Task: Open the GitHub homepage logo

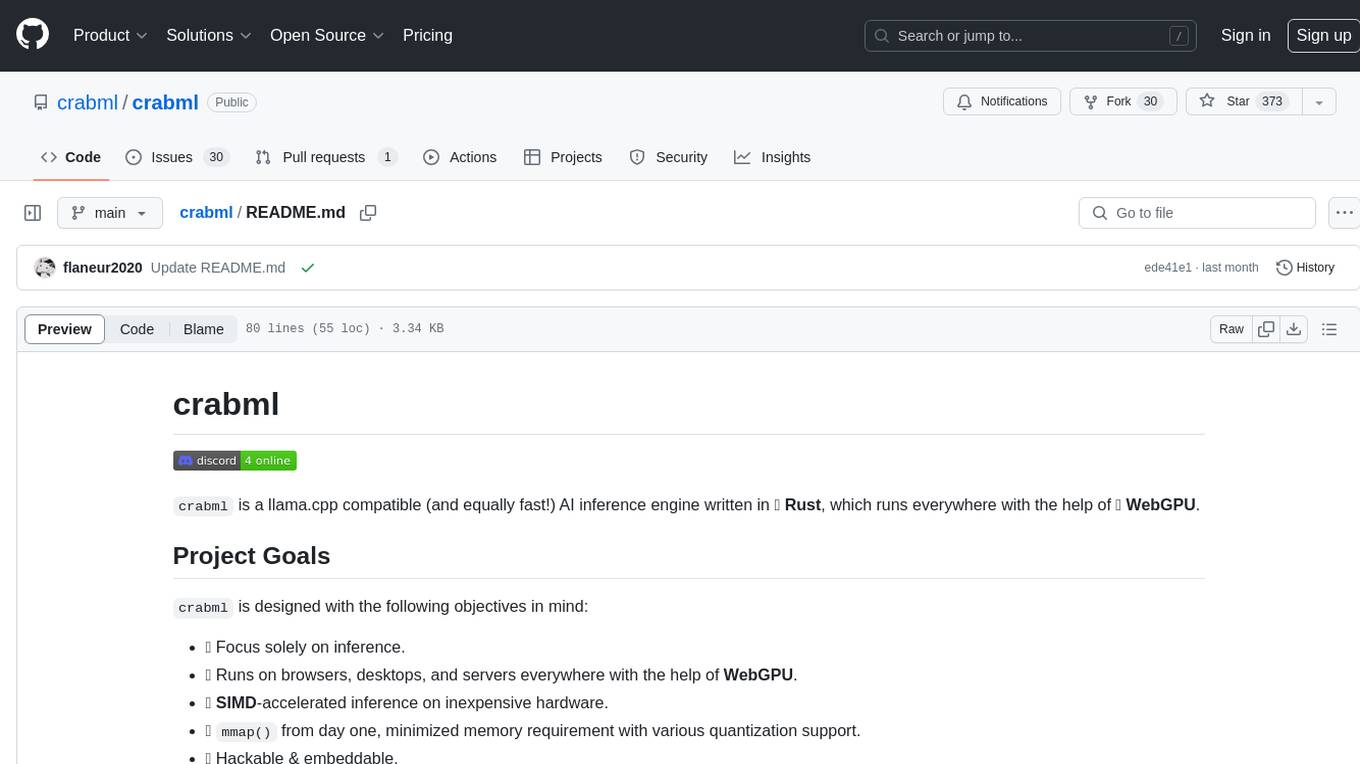Action: coord(33,35)
